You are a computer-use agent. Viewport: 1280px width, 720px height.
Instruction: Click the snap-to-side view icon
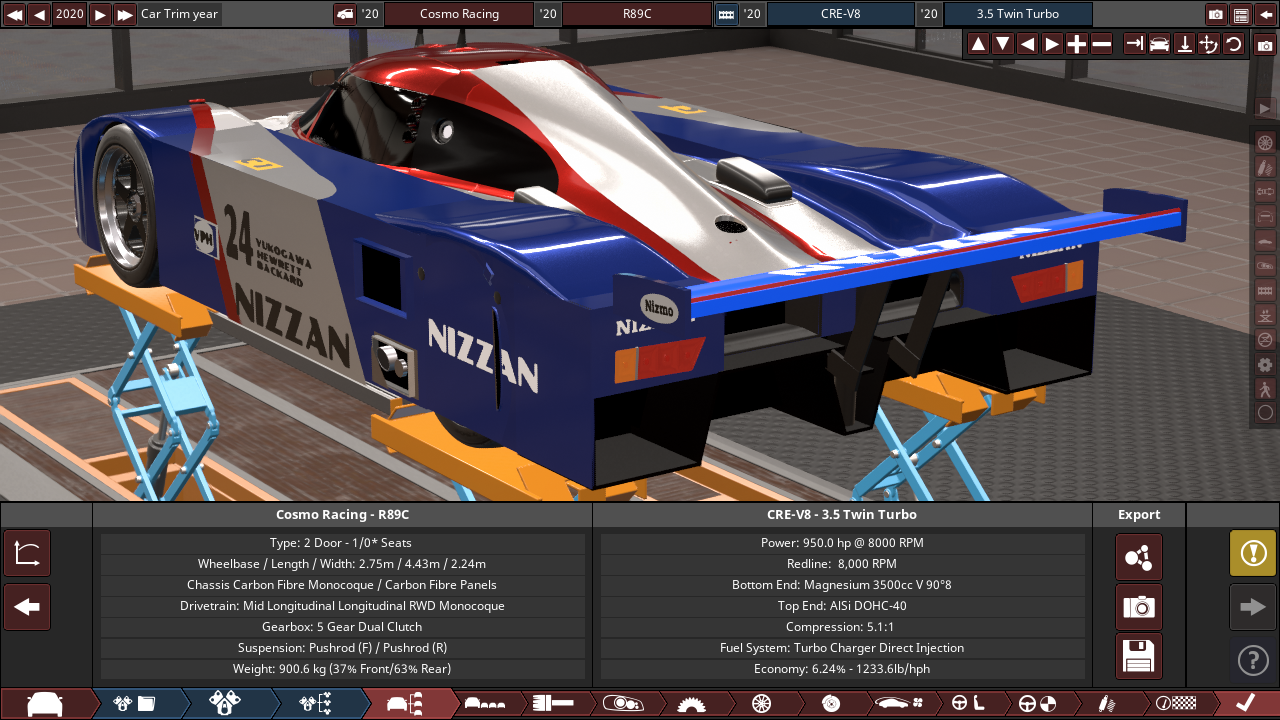(1134, 44)
